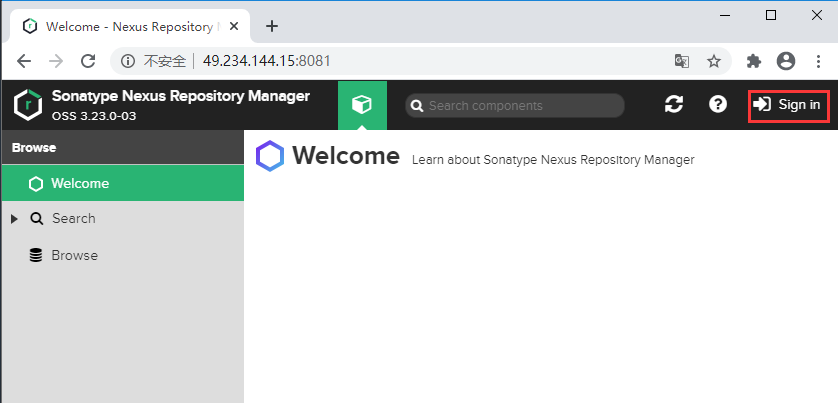838x403 pixels.
Task: Bookmark this page with the star icon
Action: [x=714, y=61]
